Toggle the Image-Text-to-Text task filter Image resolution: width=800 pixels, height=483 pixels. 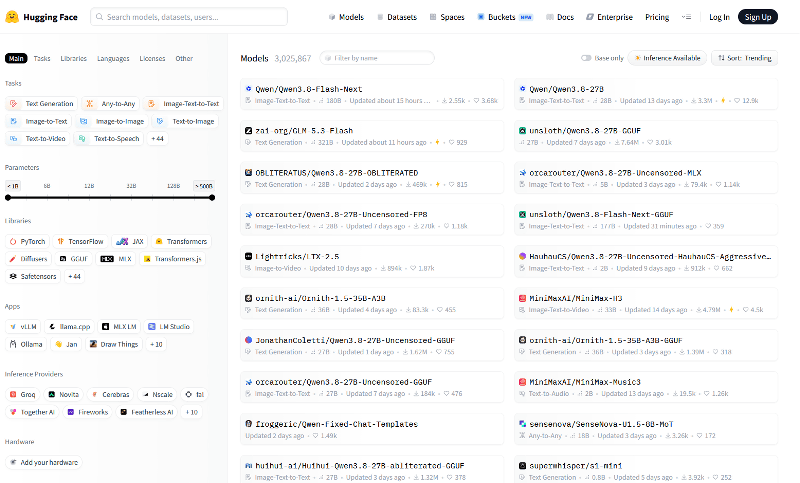183,104
